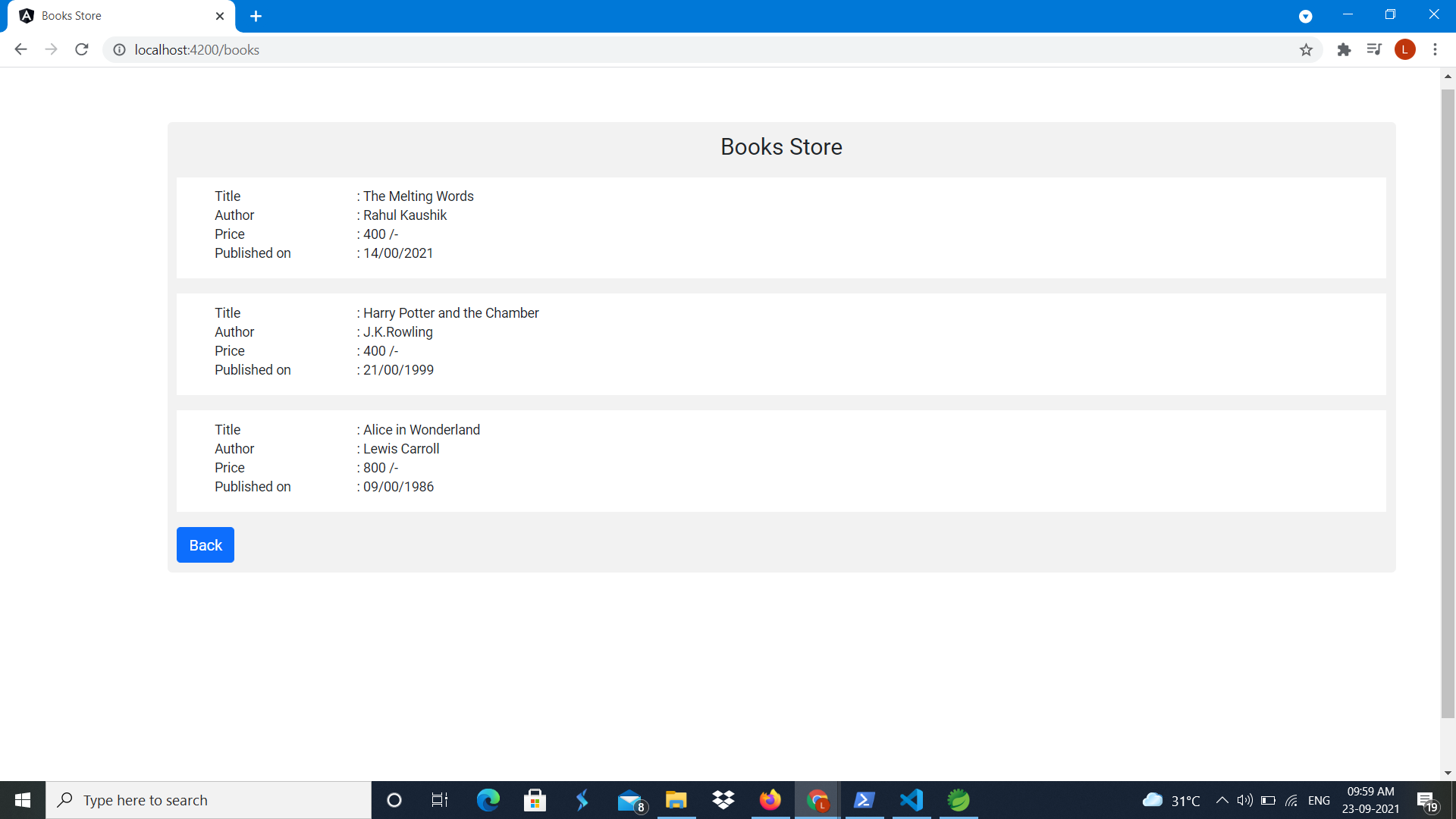Open the Mail app with 8 unread
1456x819 pixels.
629,799
